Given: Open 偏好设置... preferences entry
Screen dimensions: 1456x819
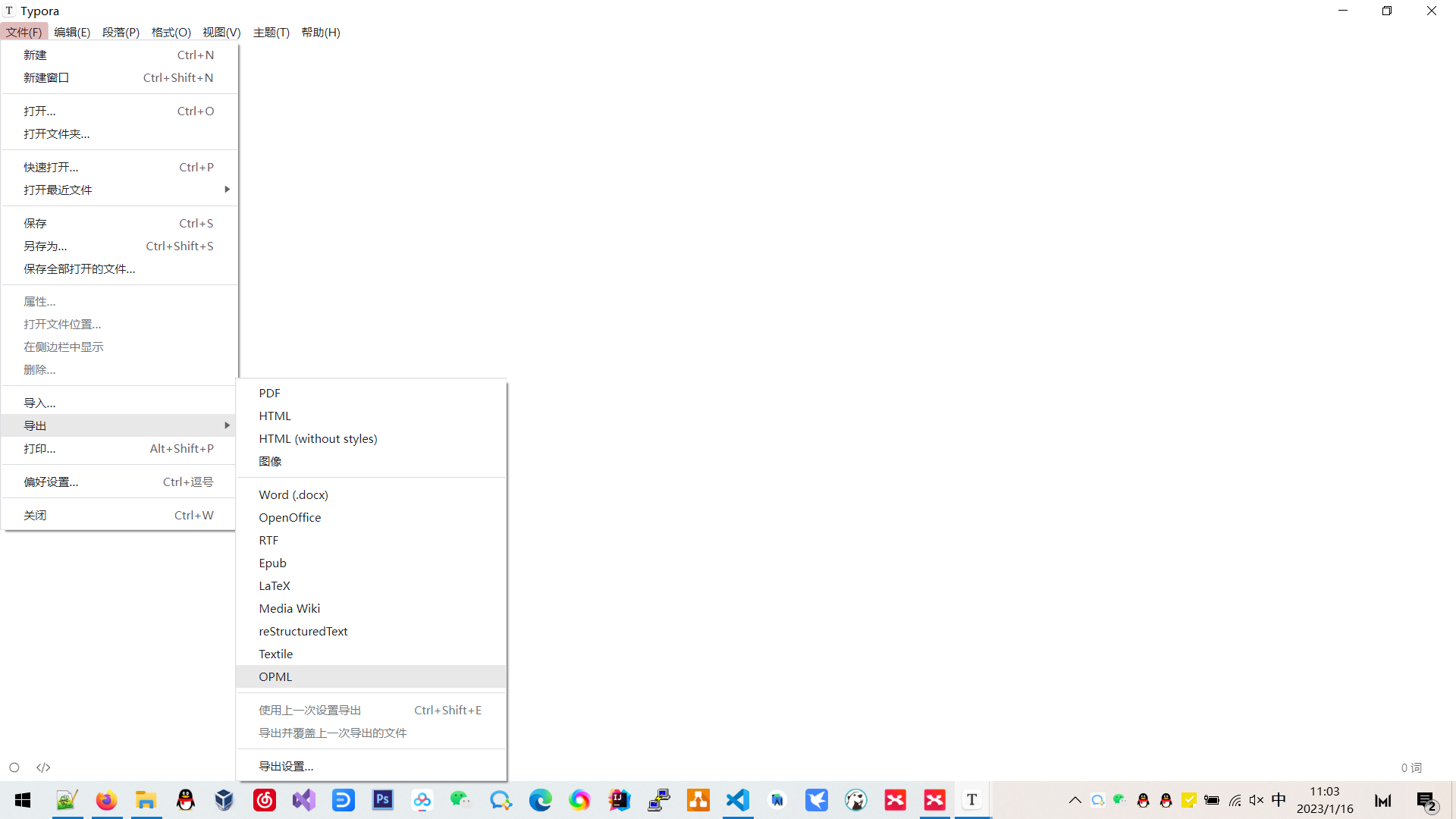Looking at the screenshot, I should click(51, 482).
